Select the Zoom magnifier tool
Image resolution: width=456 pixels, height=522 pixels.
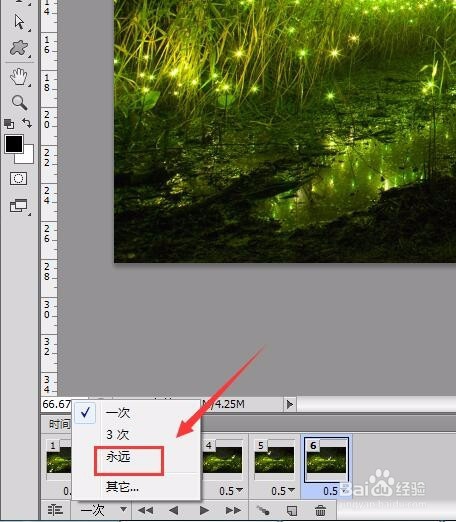19,103
